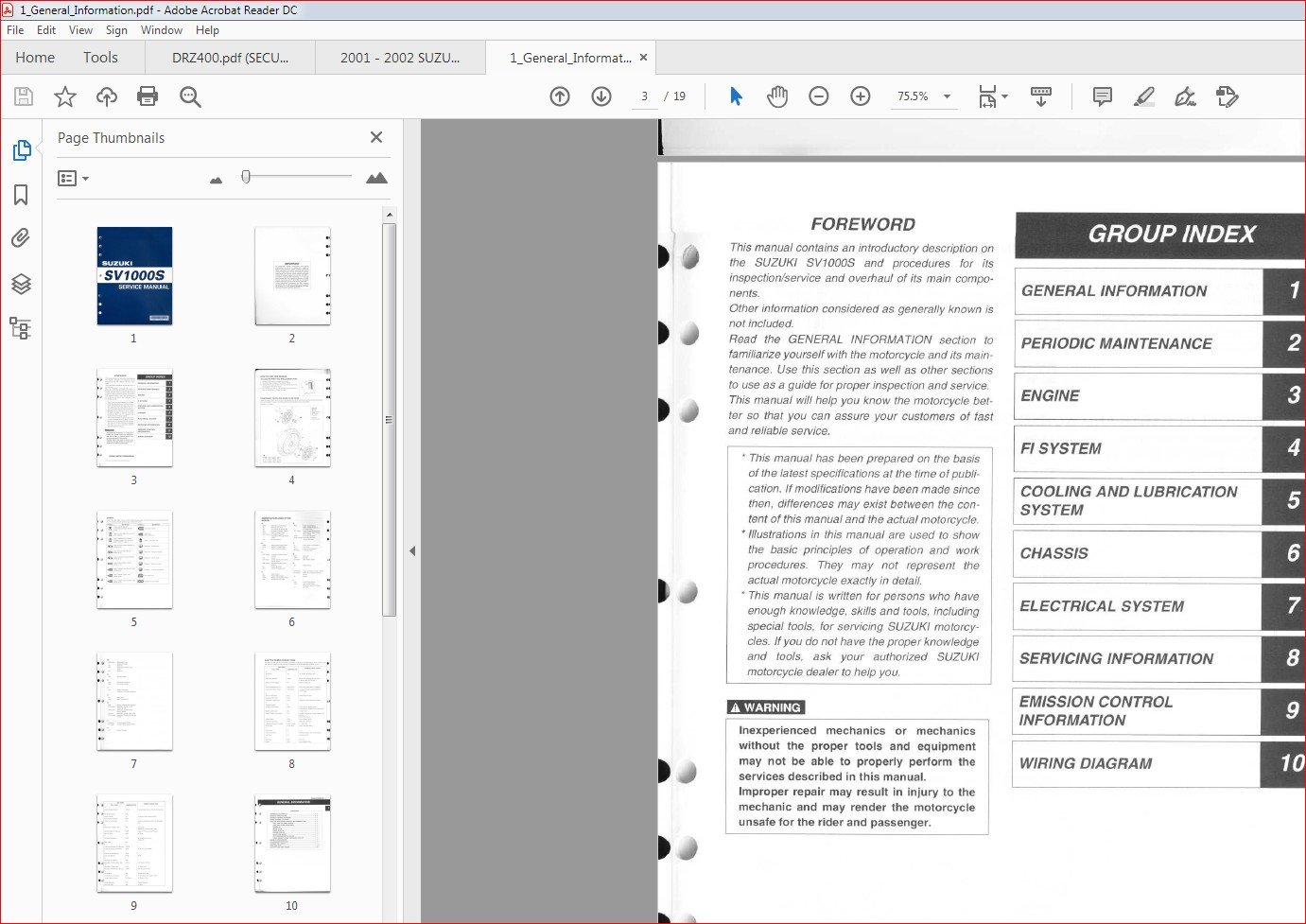Open the Edit menu
The image size is (1306, 924).
click(x=46, y=30)
